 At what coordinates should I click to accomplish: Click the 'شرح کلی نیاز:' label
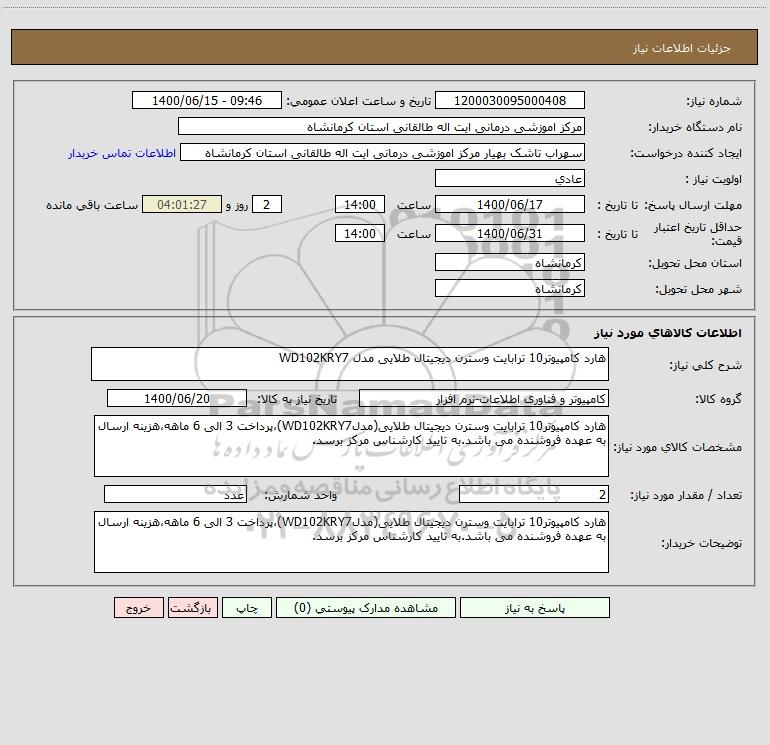[706, 365]
